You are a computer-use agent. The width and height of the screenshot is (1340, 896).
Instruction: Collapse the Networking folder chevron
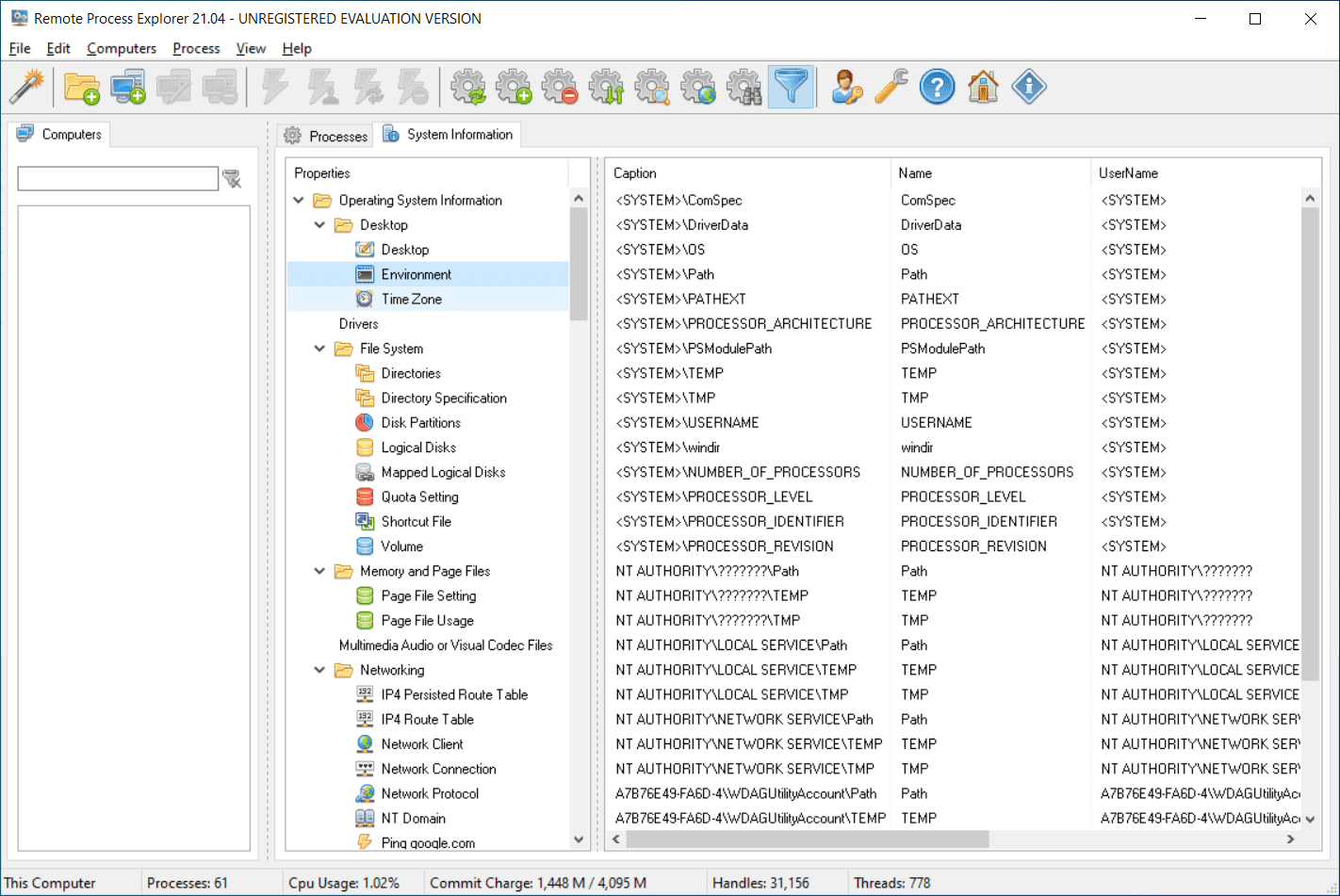[x=319, y=670]
